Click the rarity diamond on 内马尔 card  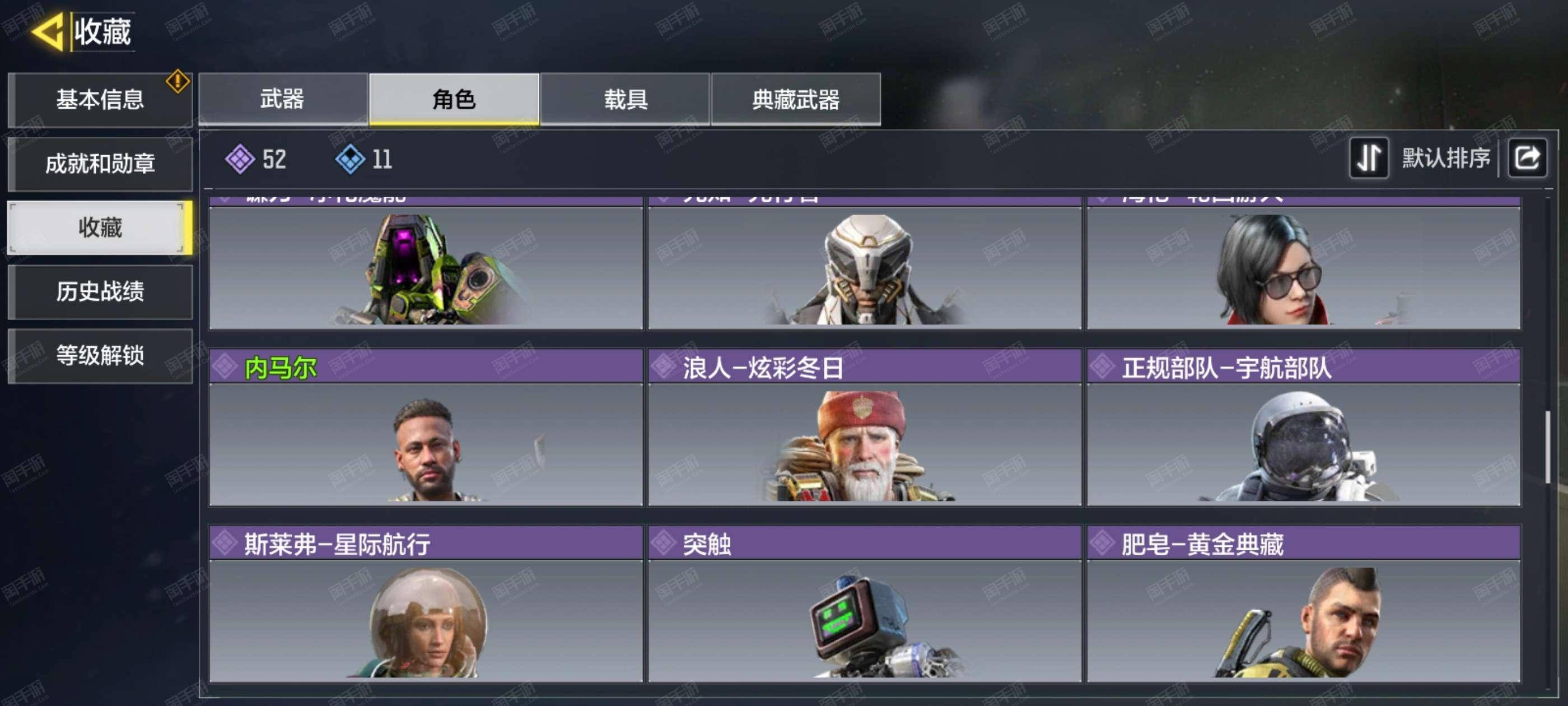tap(225, 366)
